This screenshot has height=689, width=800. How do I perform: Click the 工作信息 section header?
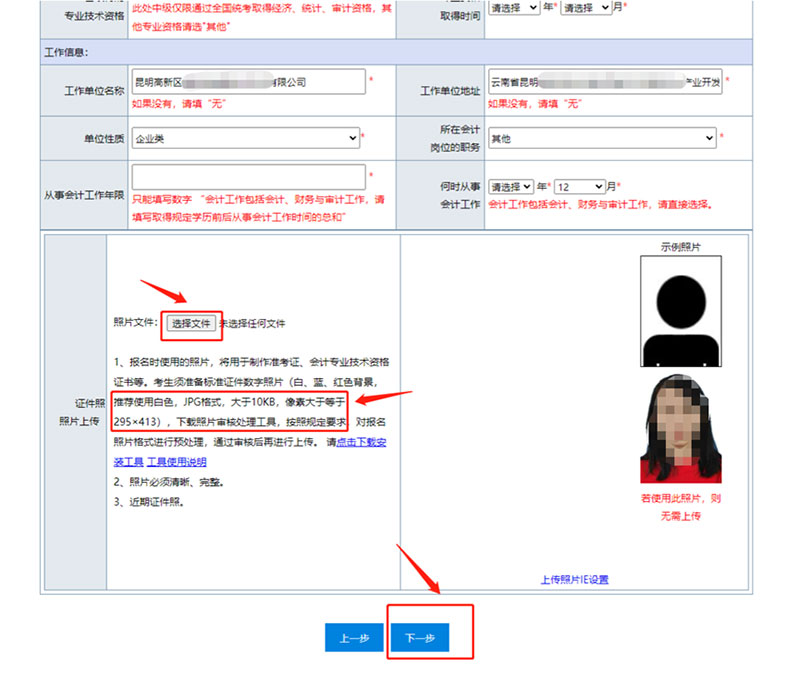[66, 51]
